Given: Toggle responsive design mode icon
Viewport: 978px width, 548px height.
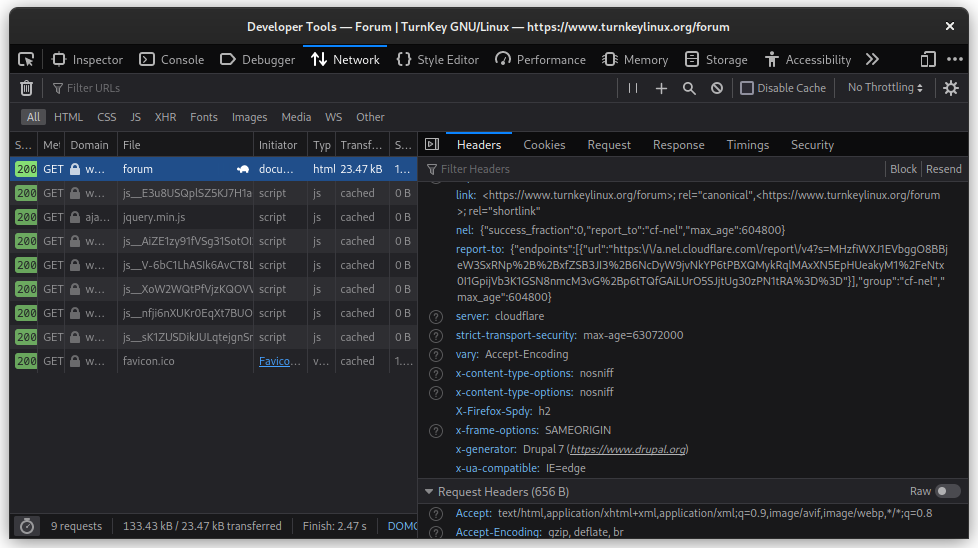Looking at the screenshot, I should 929,60.
